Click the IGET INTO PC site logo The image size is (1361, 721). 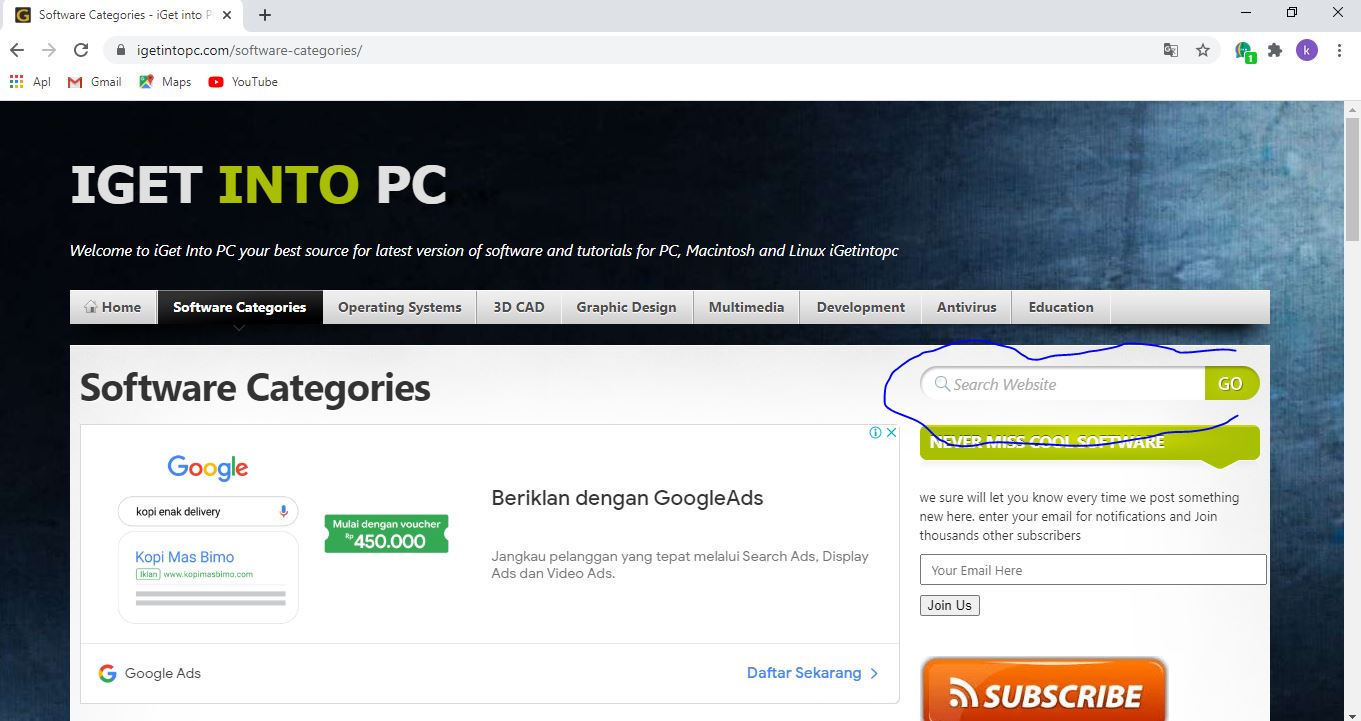pos(259,185)
